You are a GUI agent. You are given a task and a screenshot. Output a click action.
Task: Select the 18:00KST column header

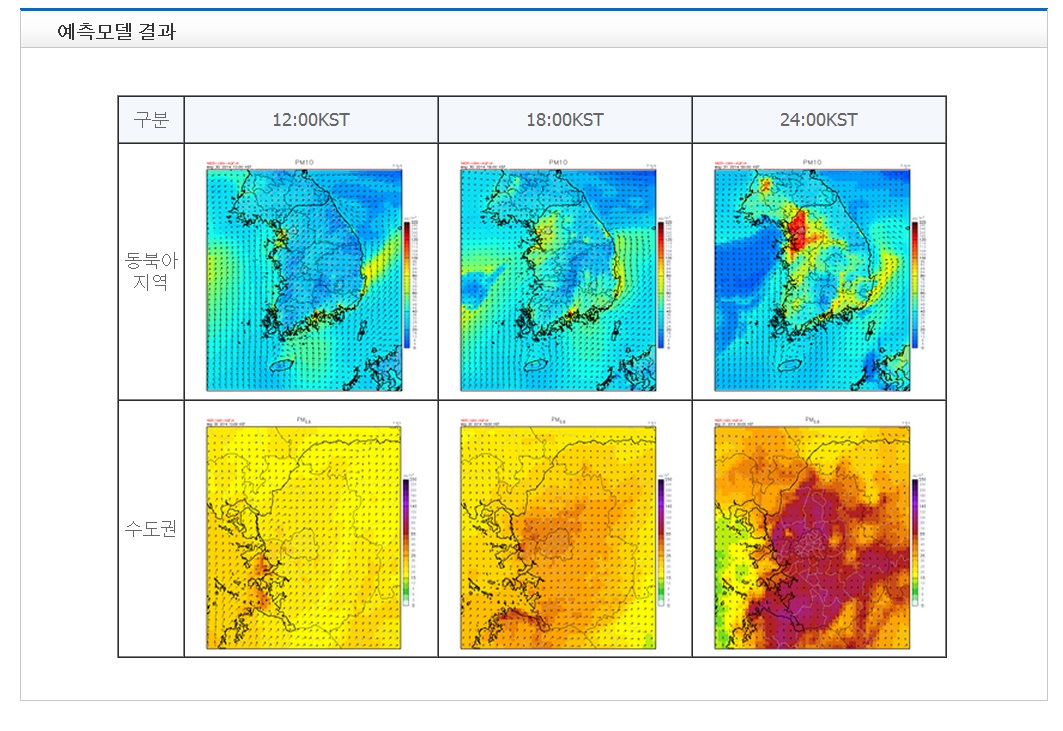pos(565,120)
